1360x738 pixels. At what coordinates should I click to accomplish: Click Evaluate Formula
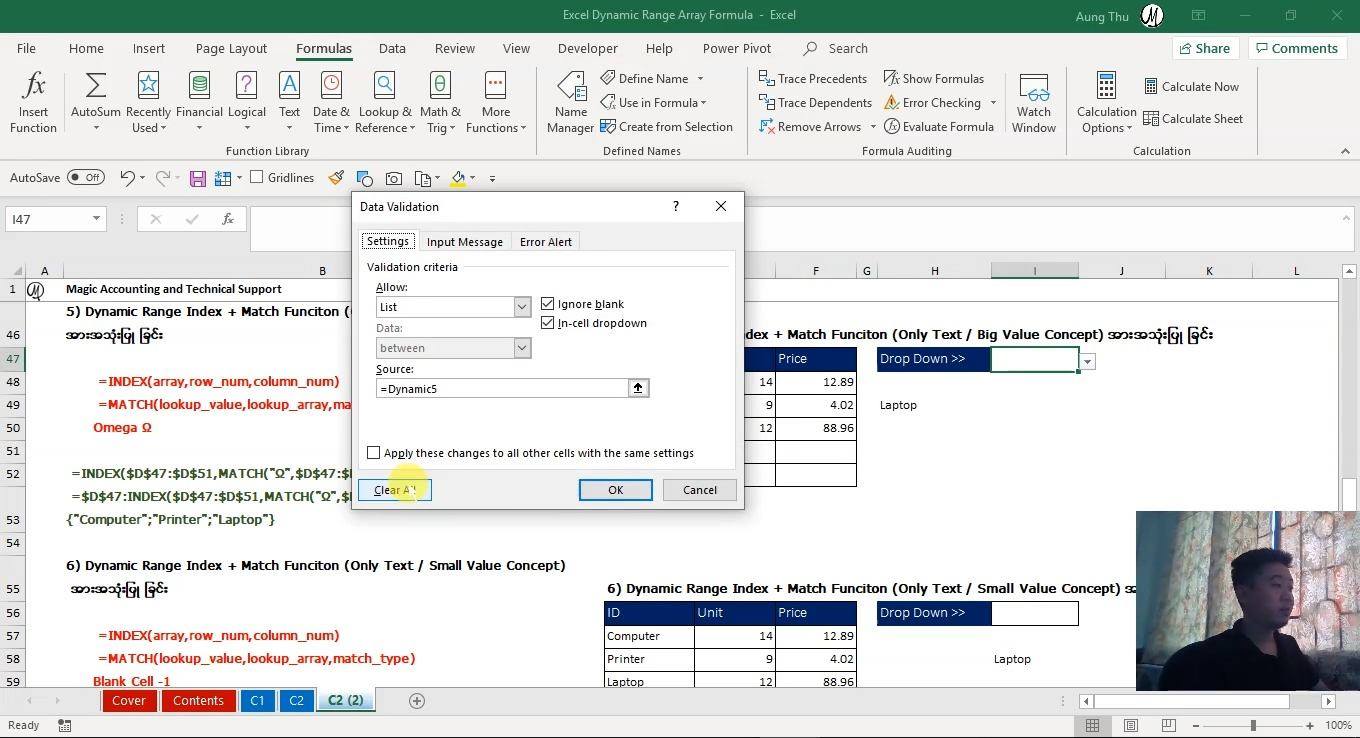(938, 127)
